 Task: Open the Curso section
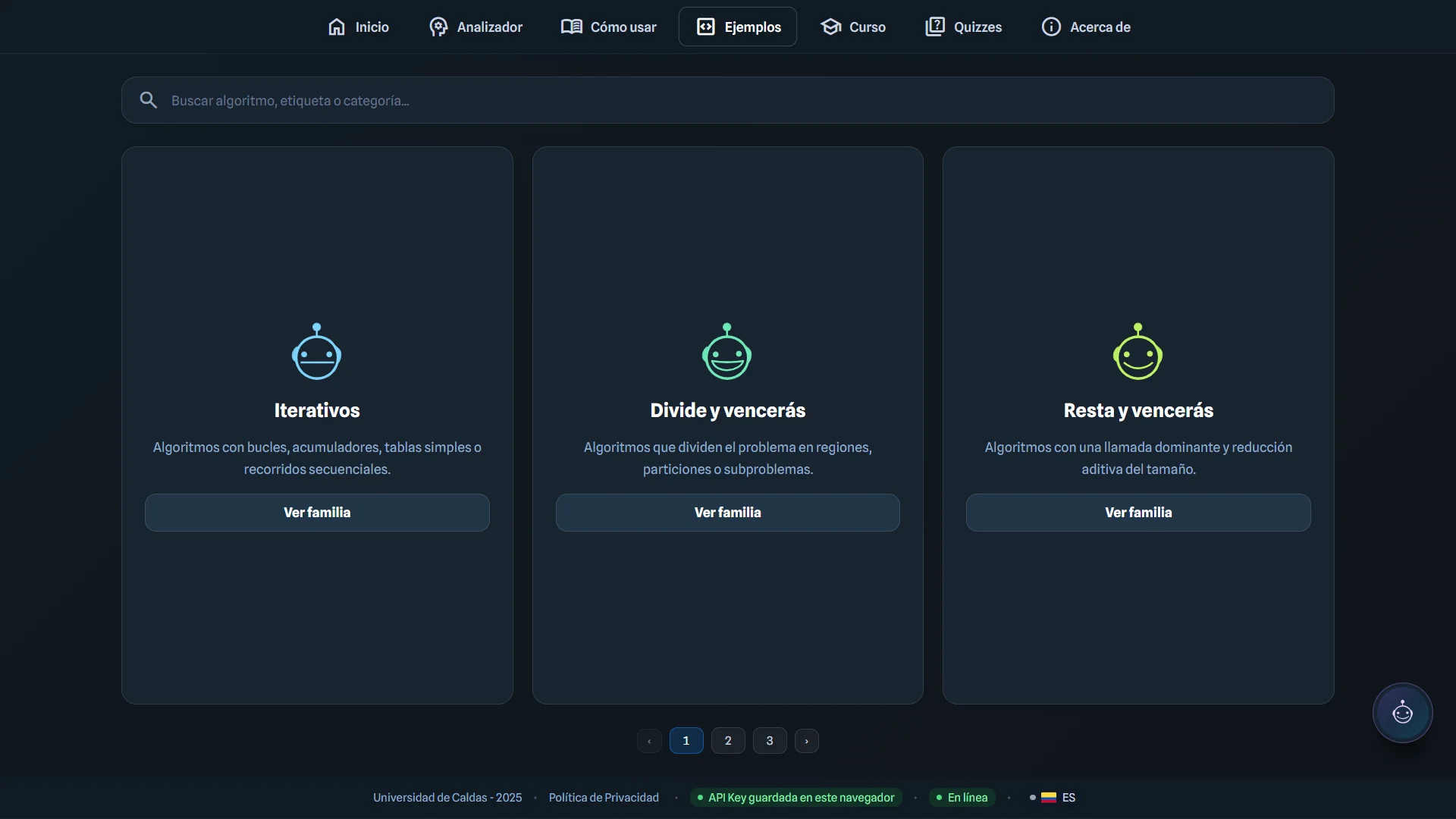[x=853, y=27]
